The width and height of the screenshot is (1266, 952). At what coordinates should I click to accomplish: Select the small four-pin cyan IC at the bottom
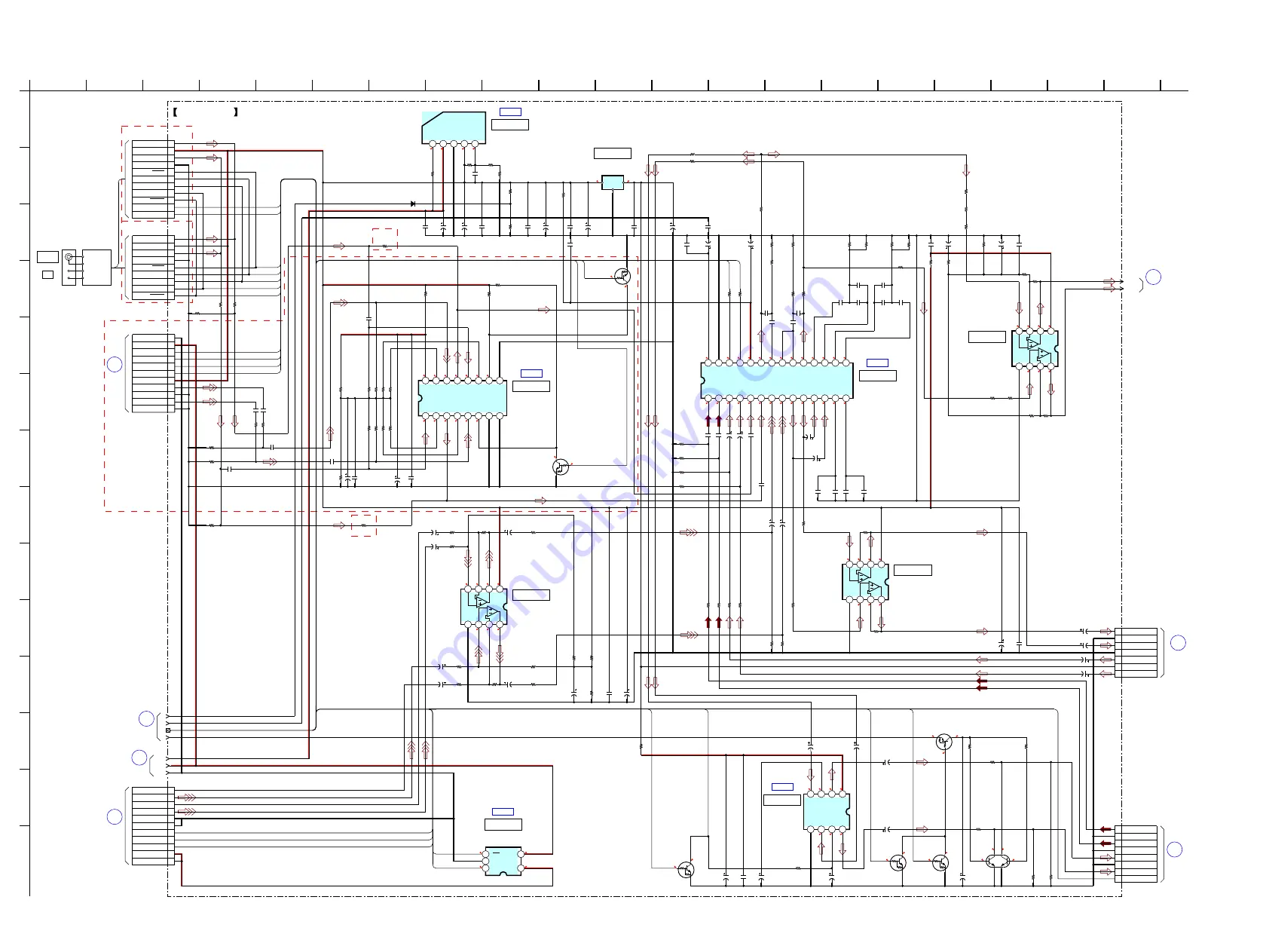[503, 861]
